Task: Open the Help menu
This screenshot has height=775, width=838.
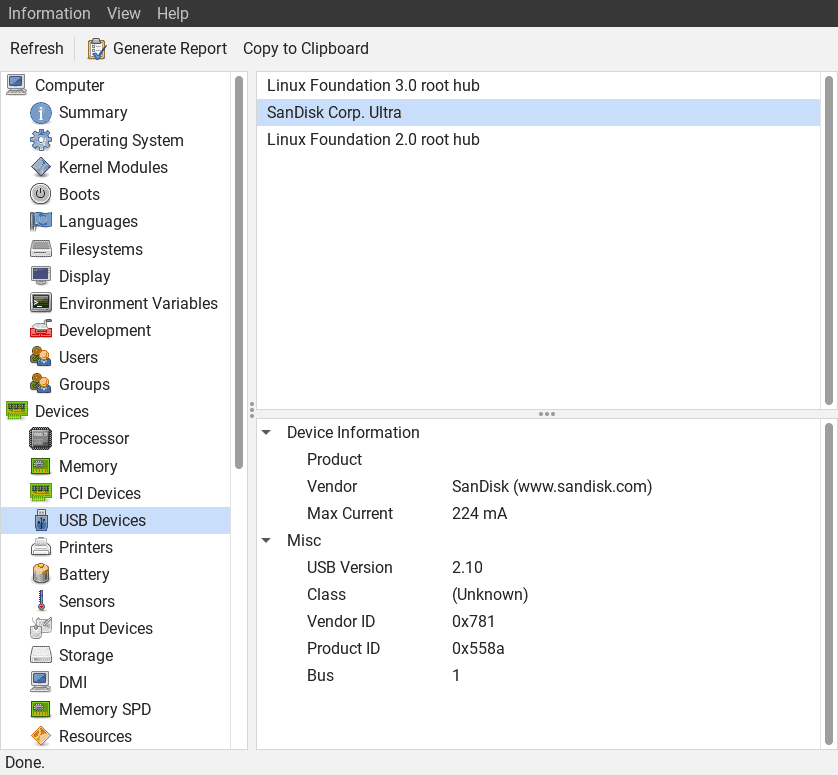Action: (173, 13)
